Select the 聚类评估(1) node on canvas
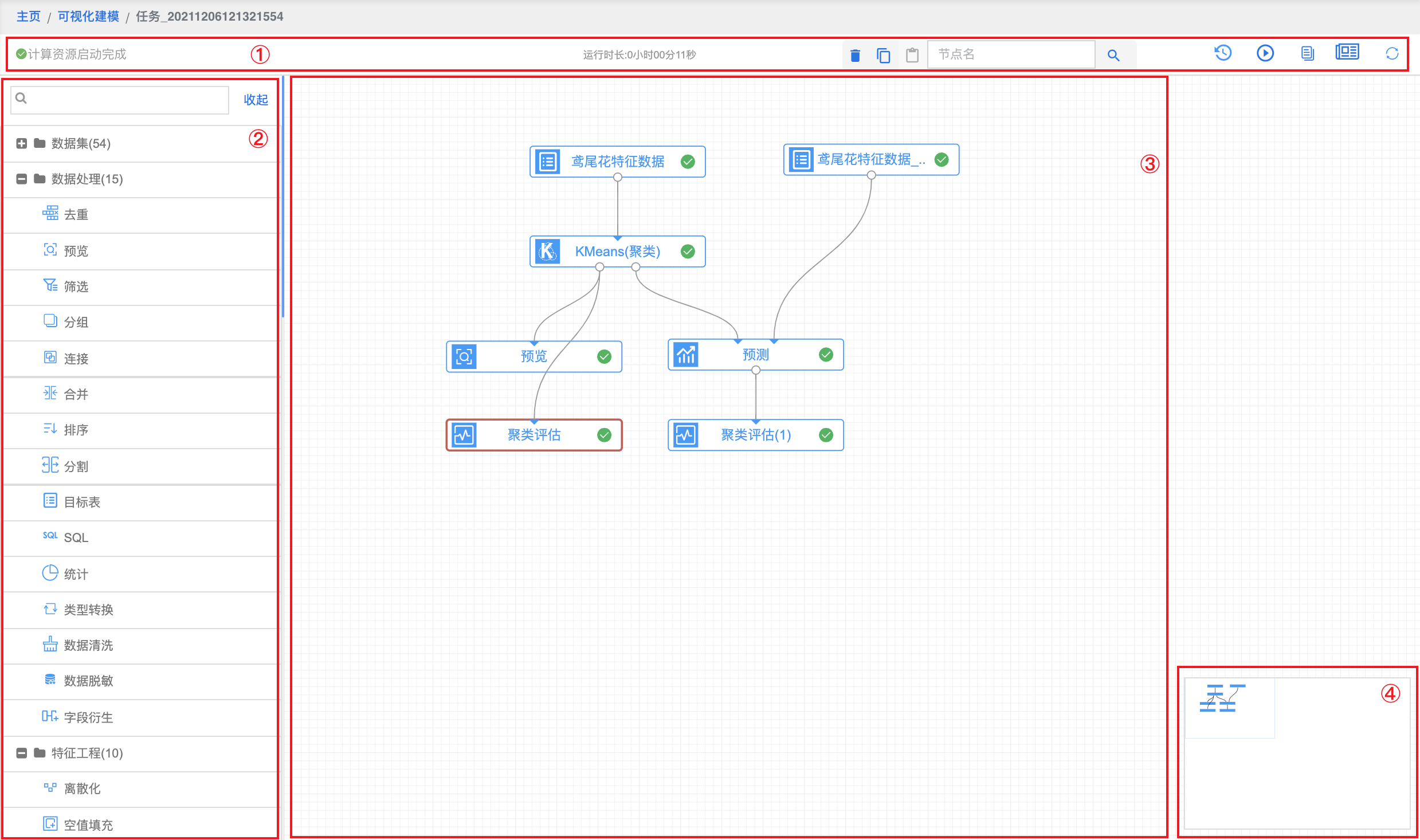 click(755, 435)
